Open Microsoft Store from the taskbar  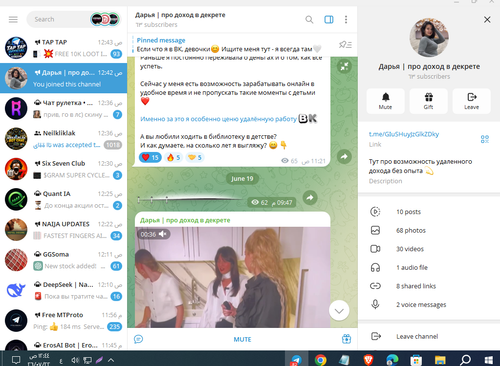[416, 360]
